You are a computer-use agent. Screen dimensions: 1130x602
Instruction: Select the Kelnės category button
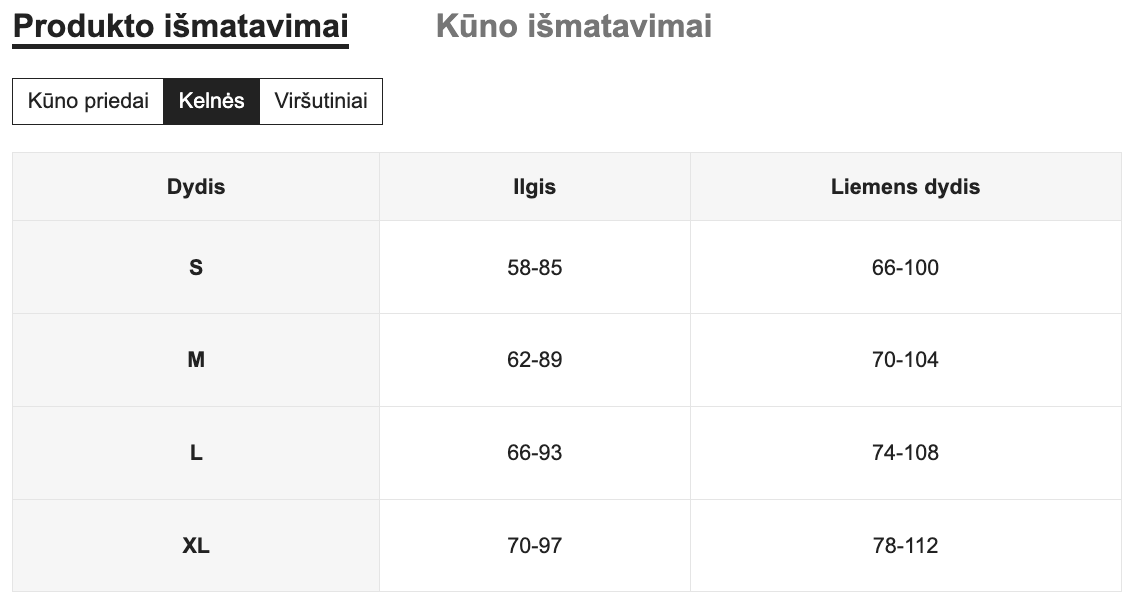pos(211,101)
